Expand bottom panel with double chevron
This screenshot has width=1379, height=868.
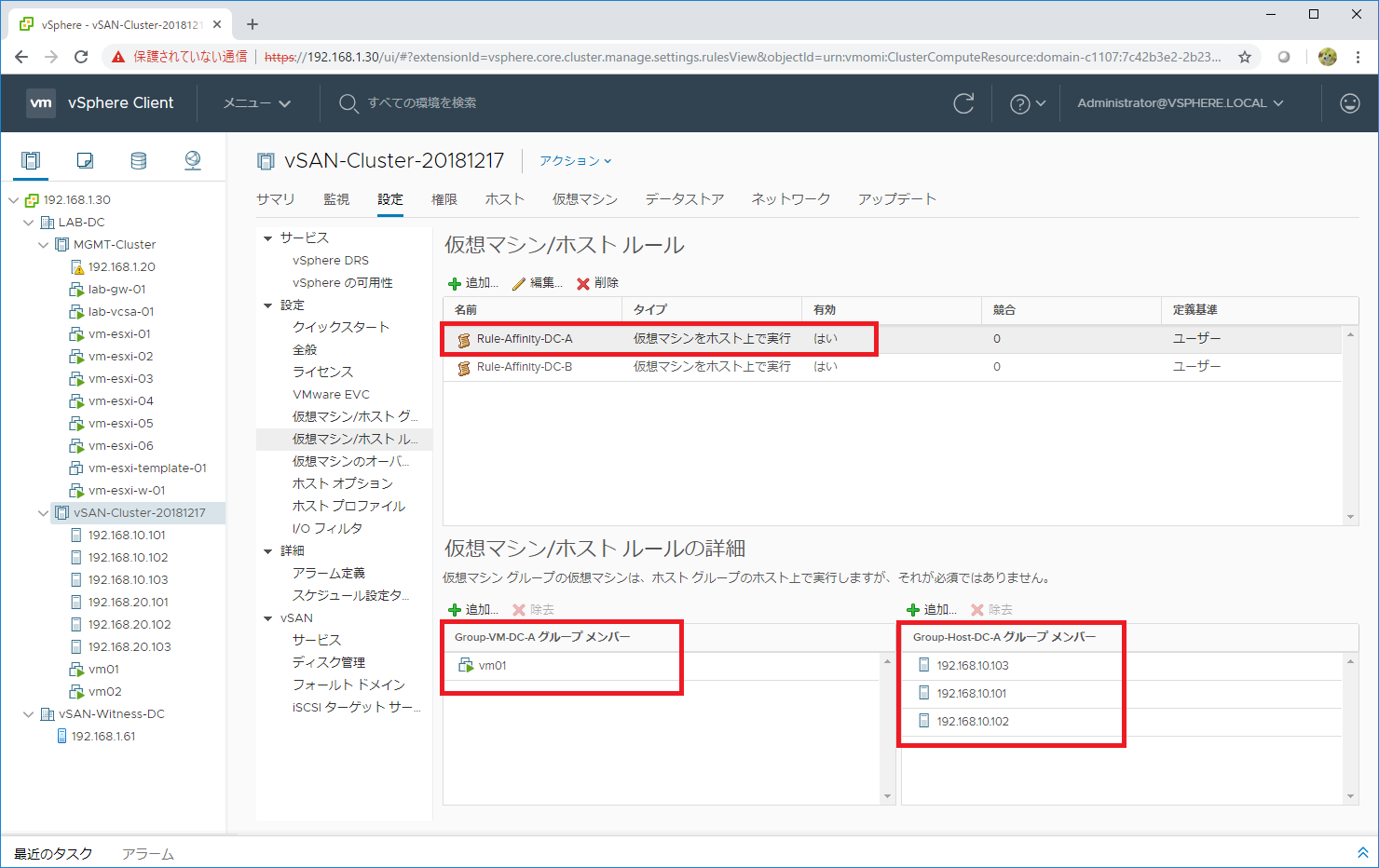[1362, 853]
